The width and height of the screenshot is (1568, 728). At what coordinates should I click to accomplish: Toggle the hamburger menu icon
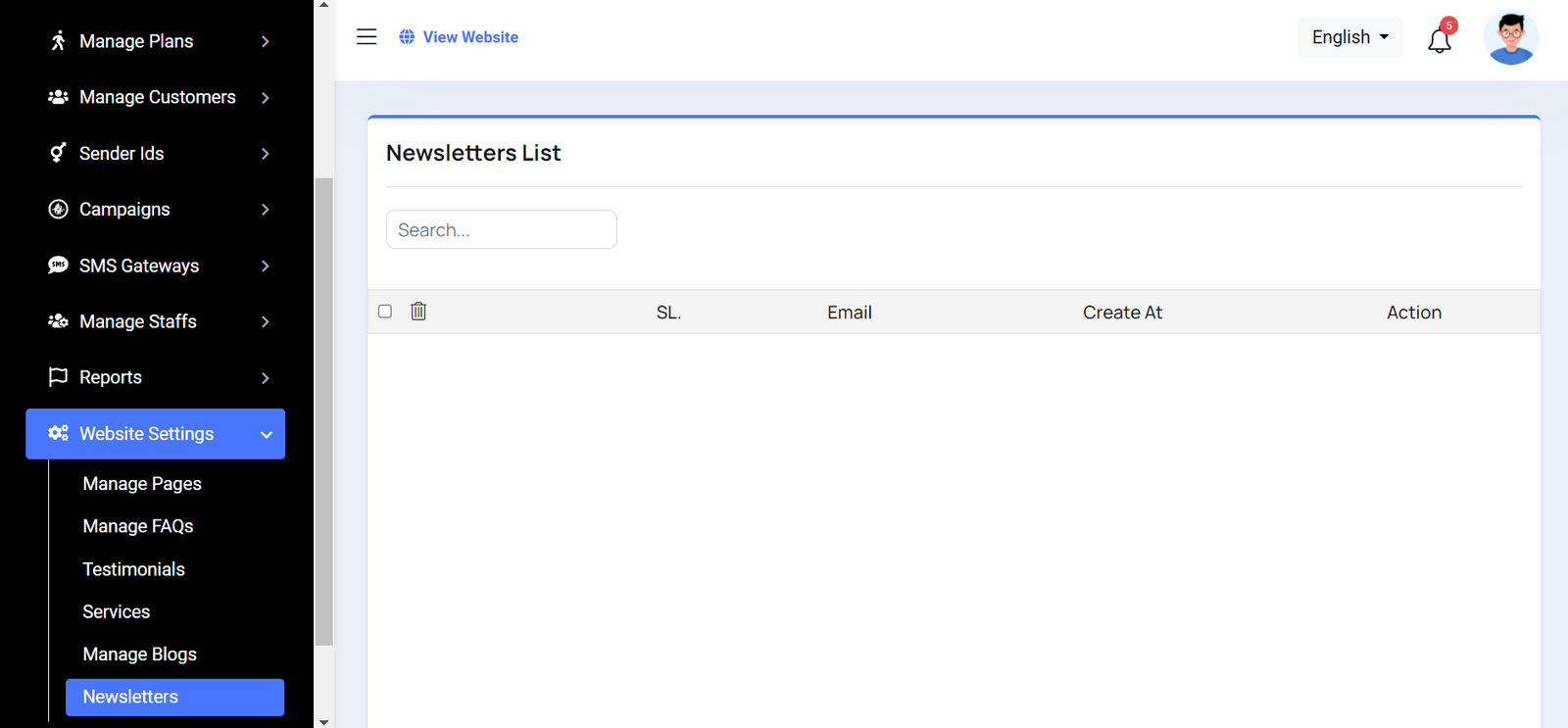[x=367, y=37]
